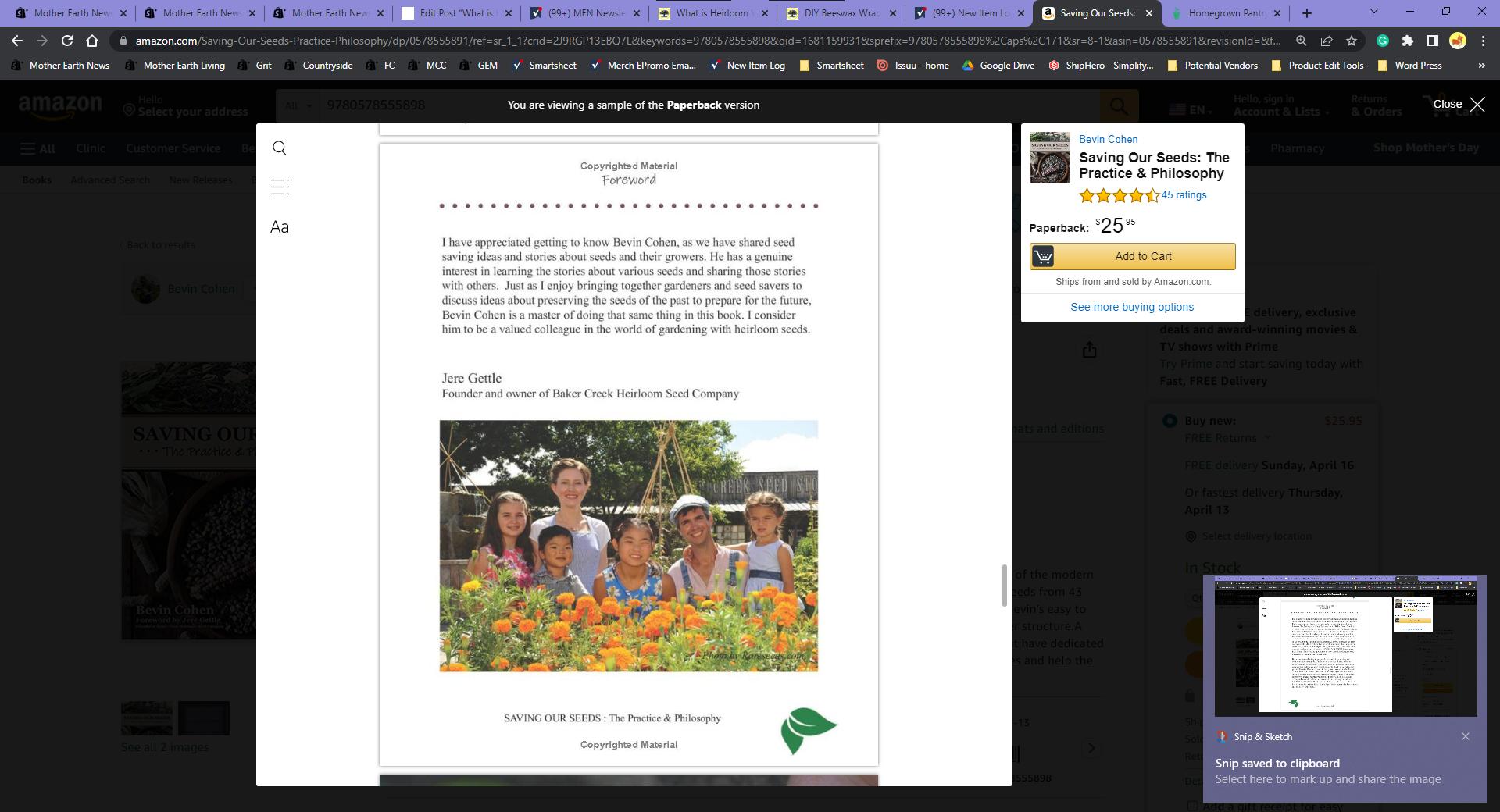Open the 45 ratings link

tap(1184, 195)
